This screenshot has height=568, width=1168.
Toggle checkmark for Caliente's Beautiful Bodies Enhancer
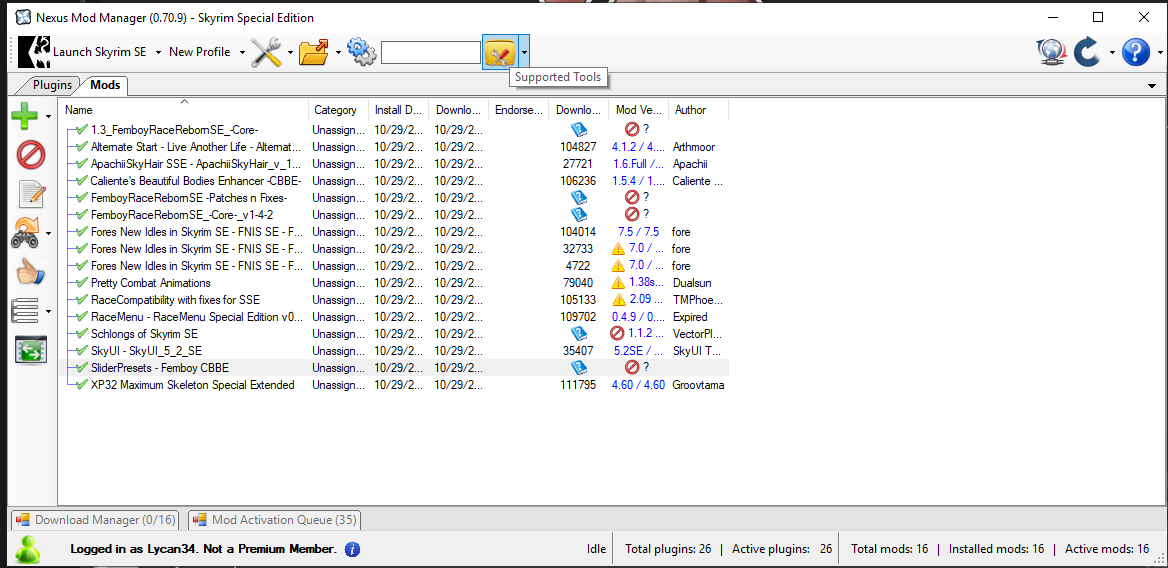click(82, 181)
